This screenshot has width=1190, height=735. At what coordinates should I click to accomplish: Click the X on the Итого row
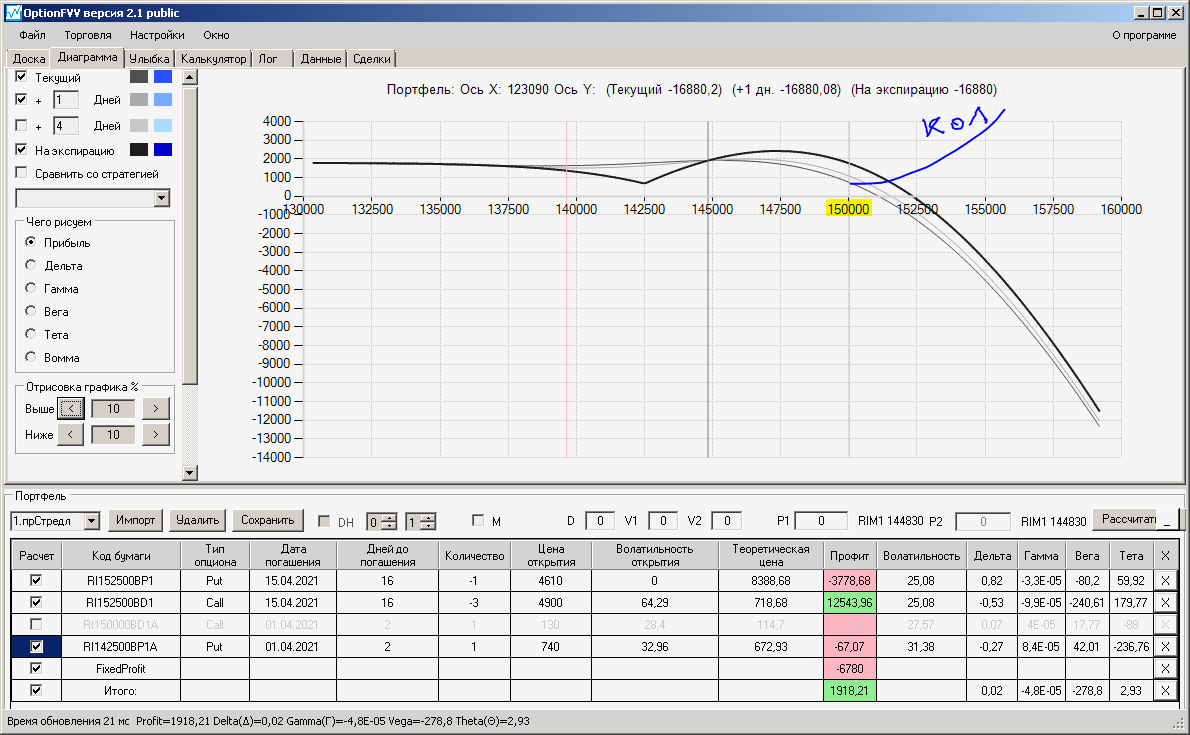click(1165, 691)
